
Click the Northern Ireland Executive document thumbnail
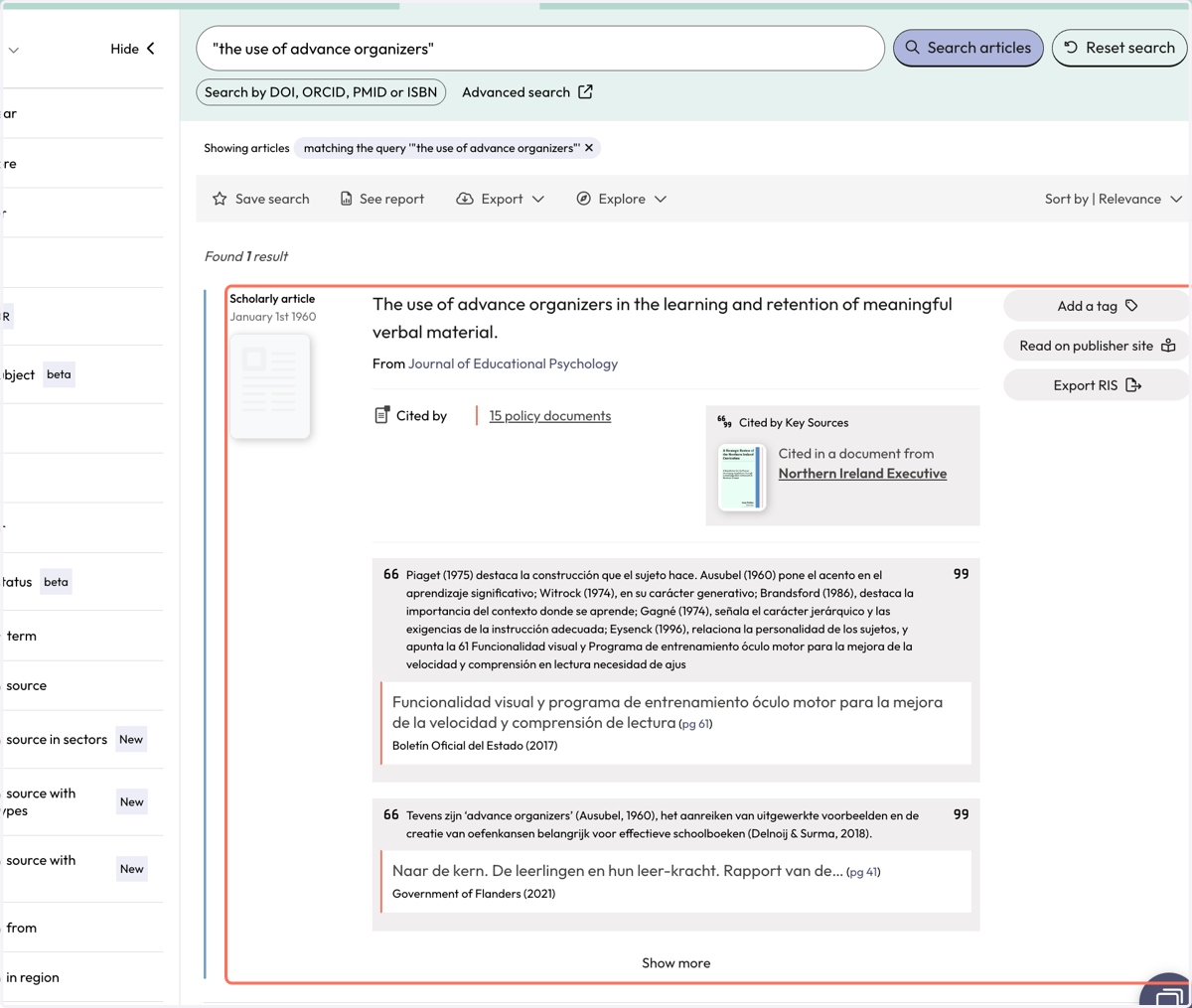tap(742, 478)
